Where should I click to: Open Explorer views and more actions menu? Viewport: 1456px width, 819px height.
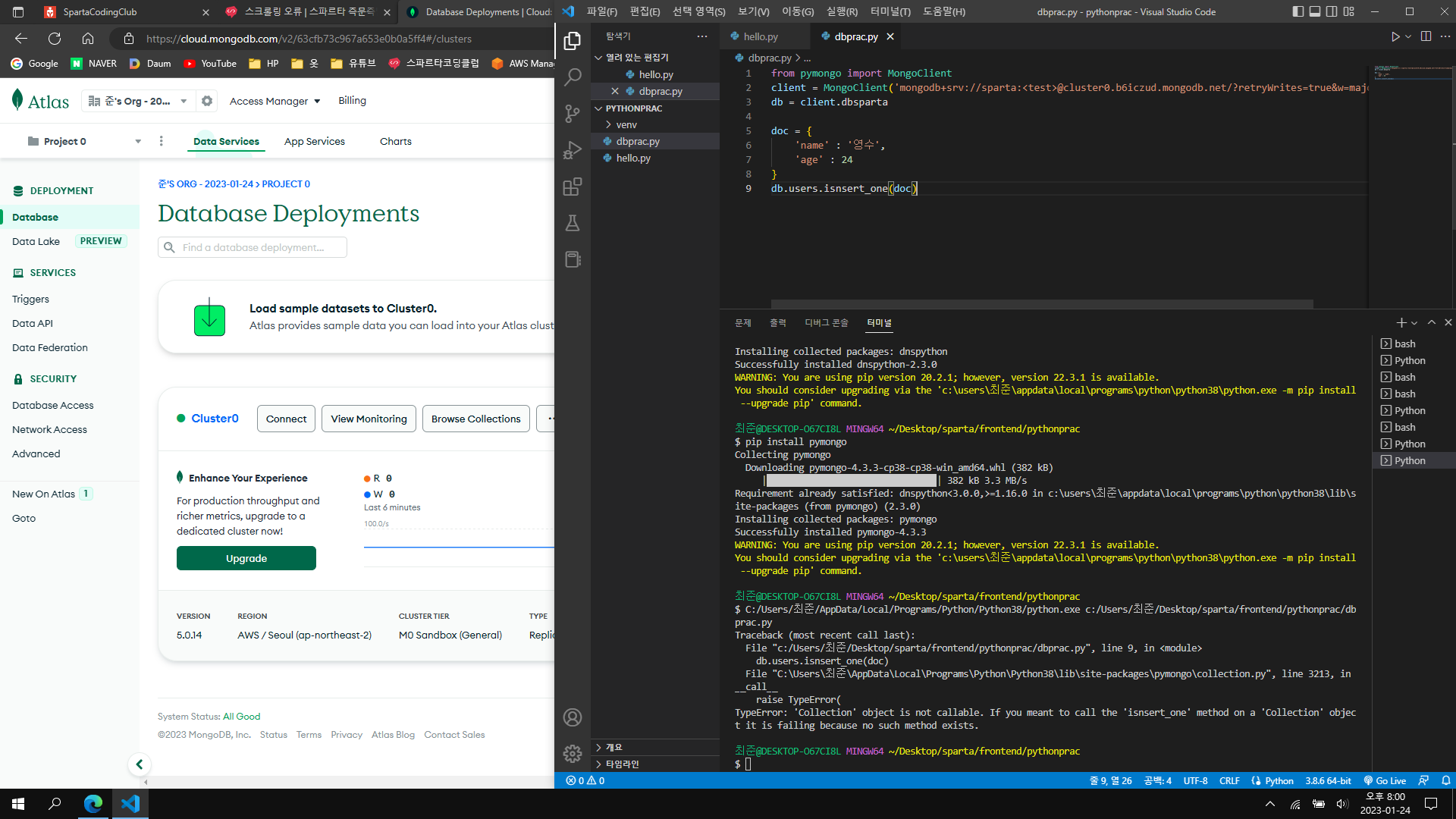[702, 36]
